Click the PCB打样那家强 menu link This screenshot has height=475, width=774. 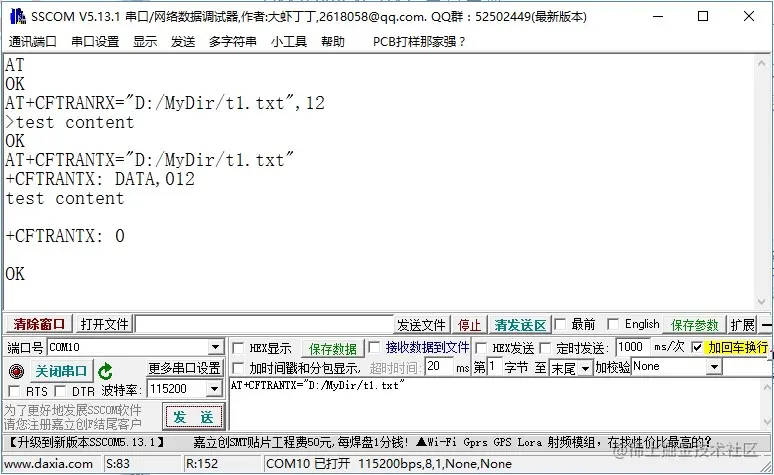click(419, 41)
